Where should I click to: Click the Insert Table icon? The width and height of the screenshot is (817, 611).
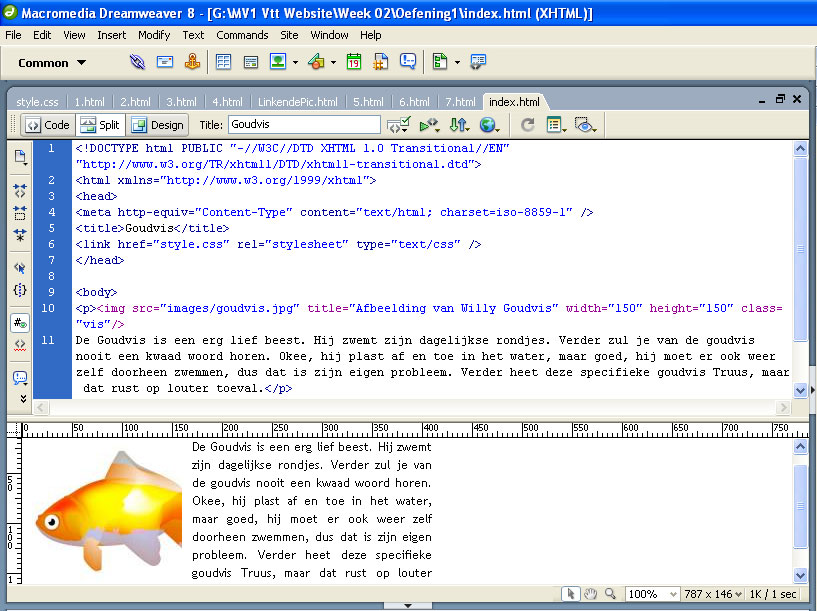pyautogui.click(x=224, y=62)
